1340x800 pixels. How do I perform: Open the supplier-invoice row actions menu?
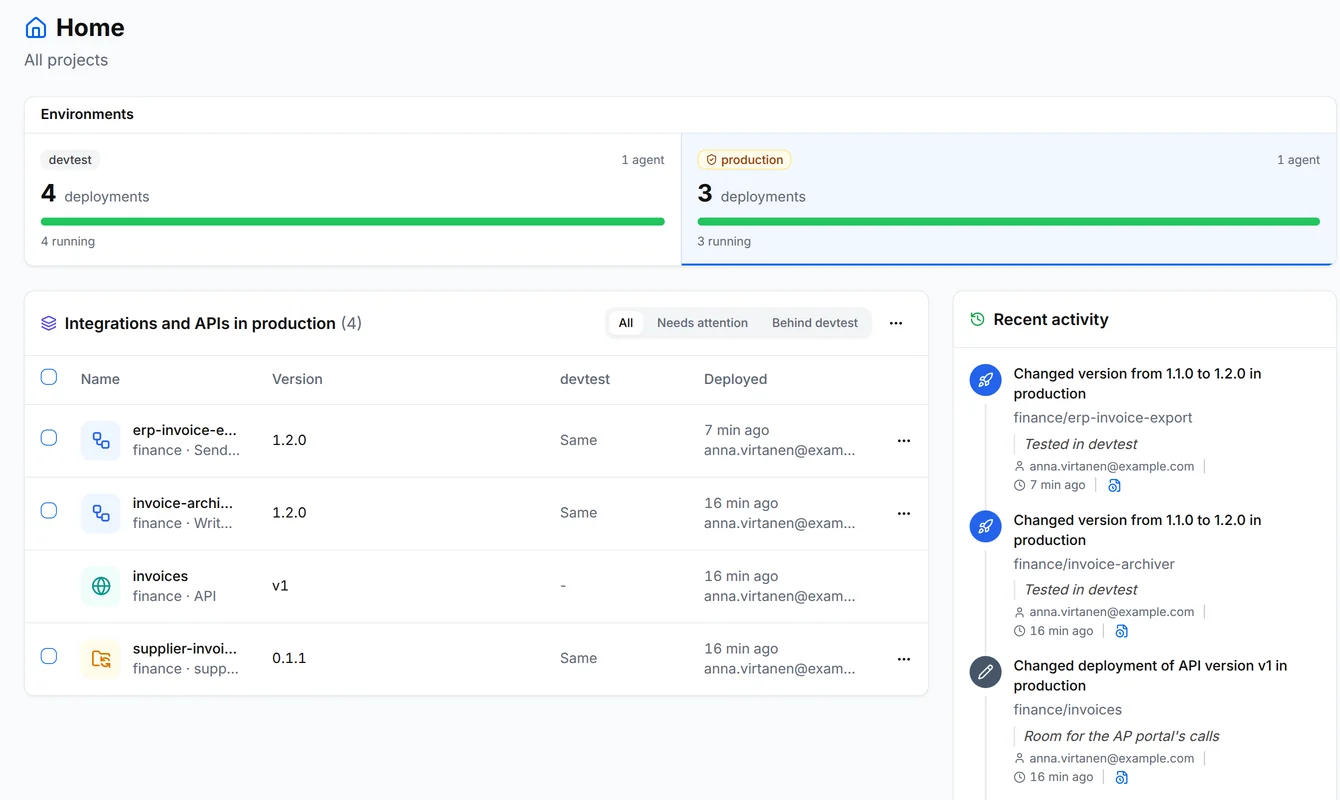click(904, 660)
